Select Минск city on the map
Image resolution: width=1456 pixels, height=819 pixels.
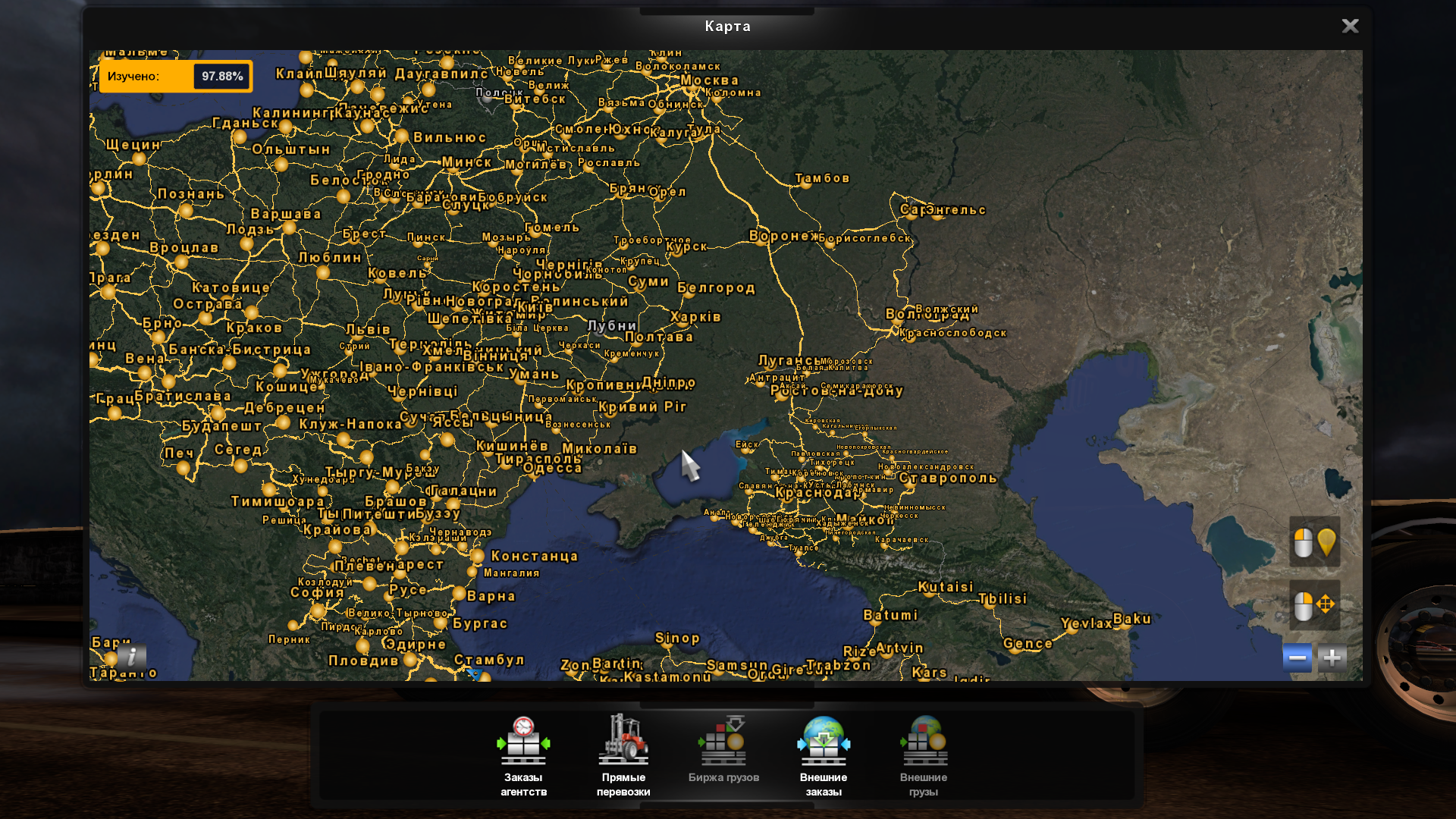[467, 162]
